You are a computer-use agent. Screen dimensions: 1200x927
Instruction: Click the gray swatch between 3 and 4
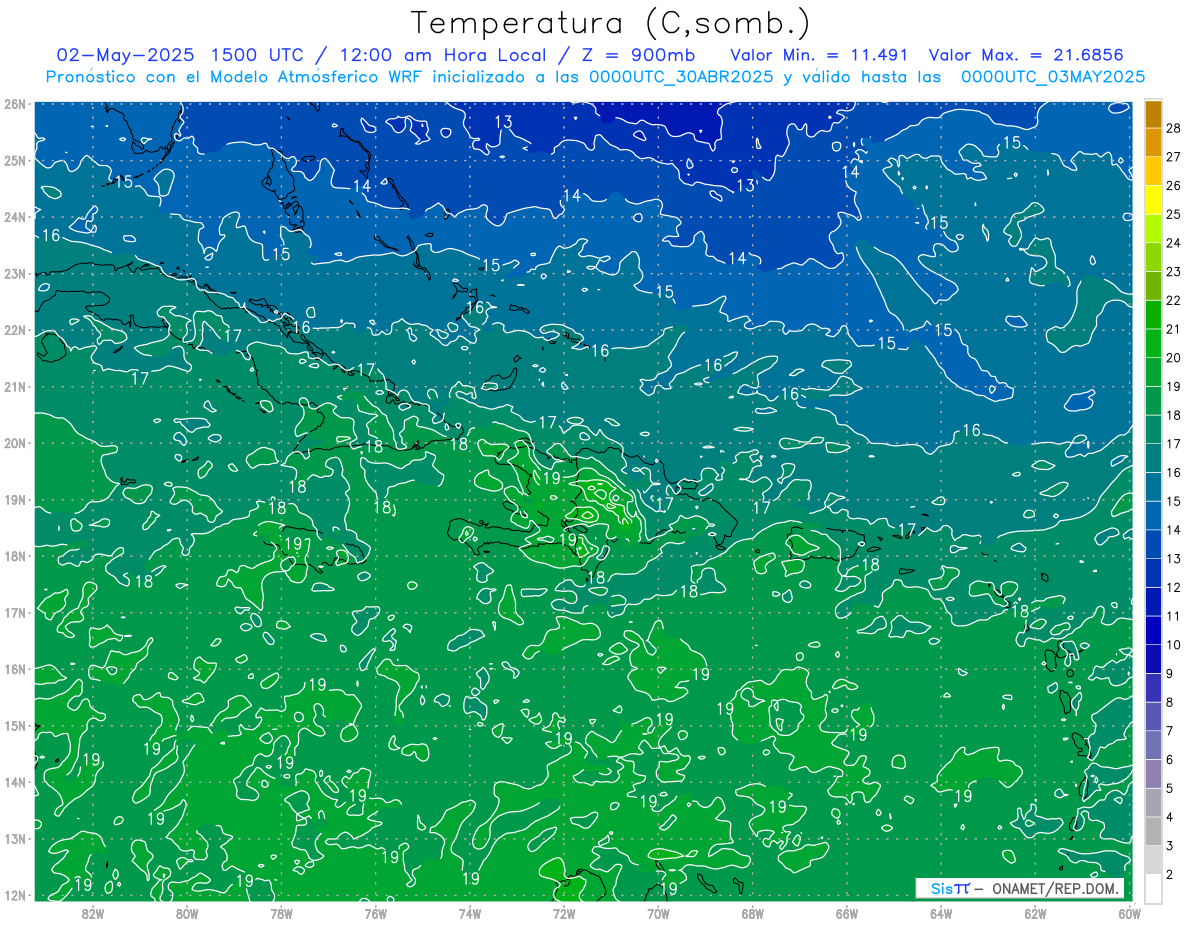pyautogui.click(x=1153, y=832)
